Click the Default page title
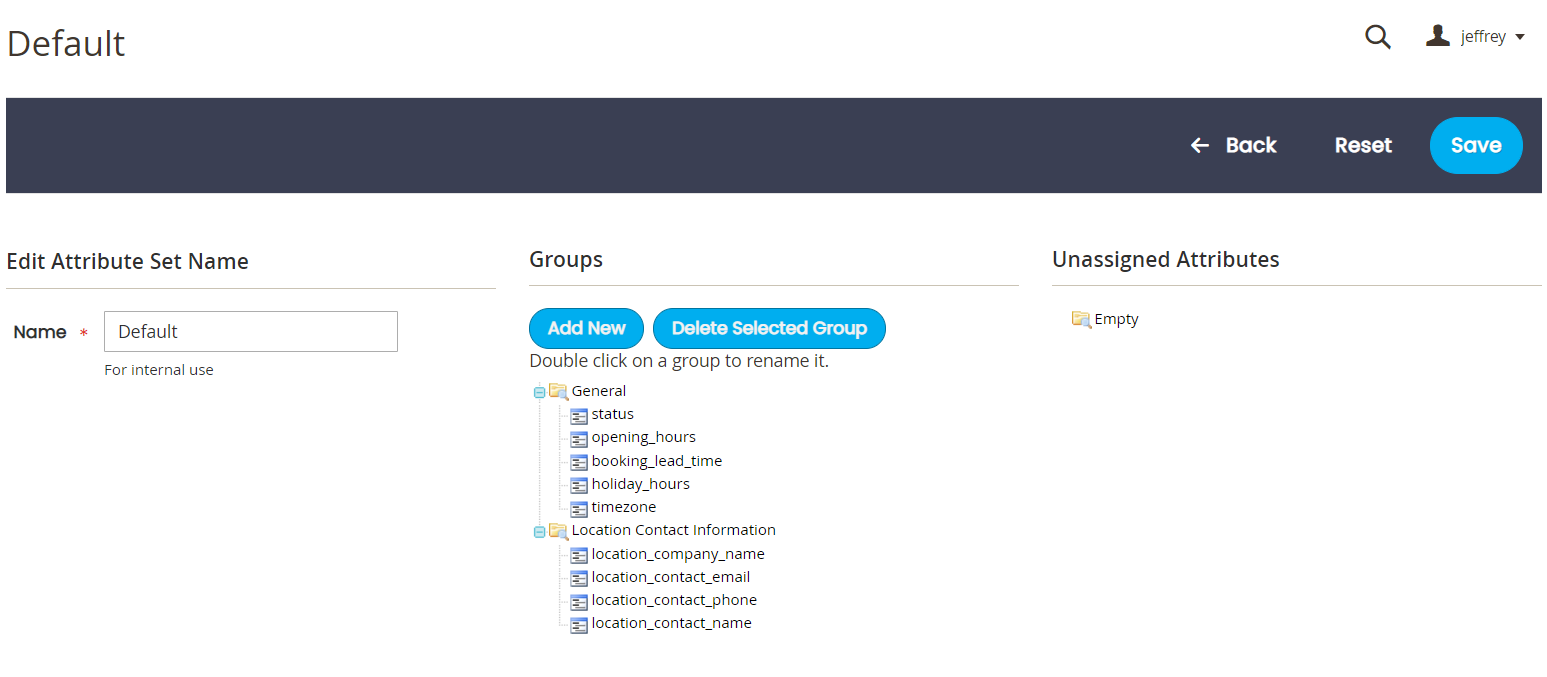 pos(66,44)
